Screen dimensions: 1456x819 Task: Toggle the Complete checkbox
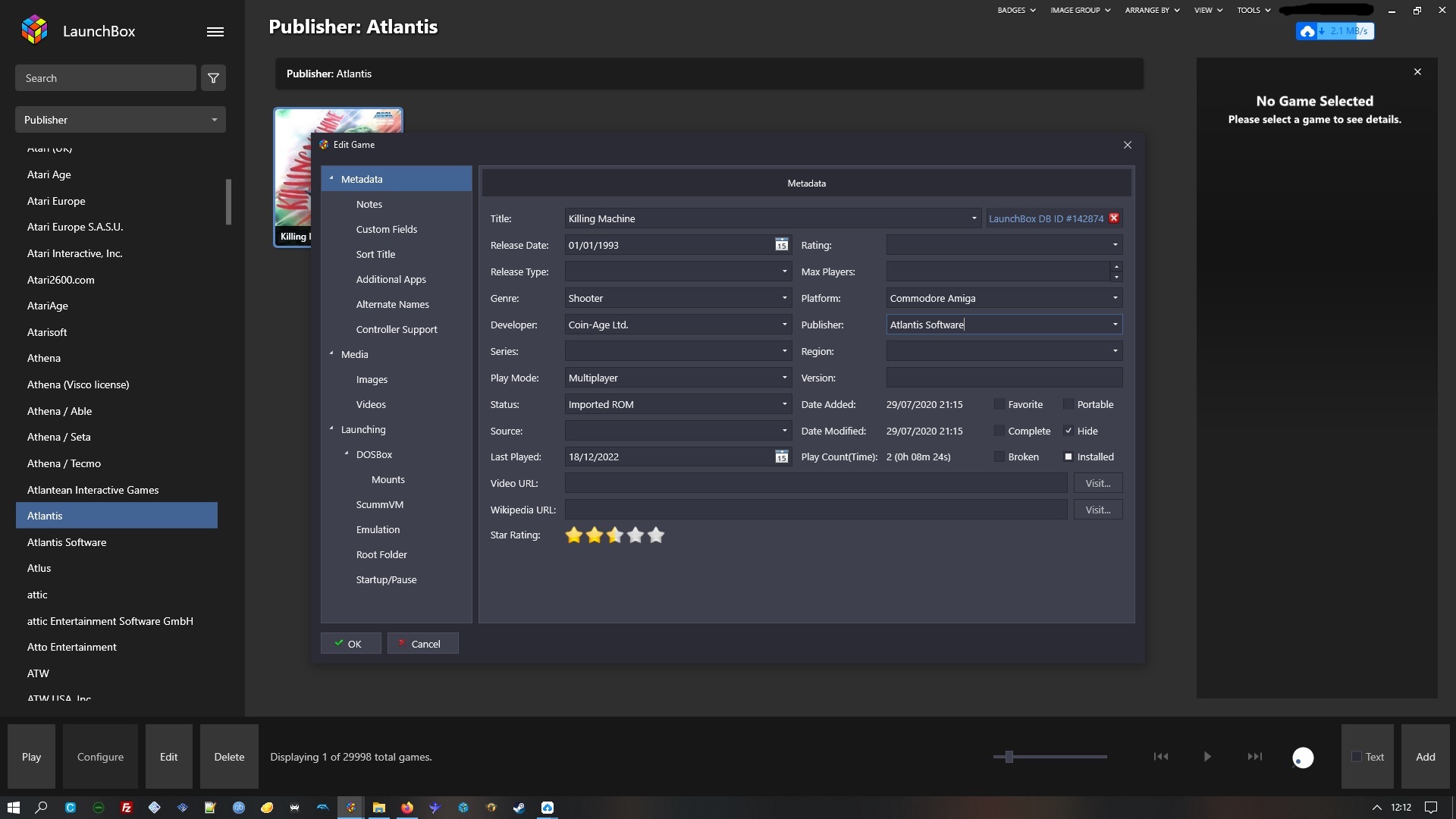999,431
